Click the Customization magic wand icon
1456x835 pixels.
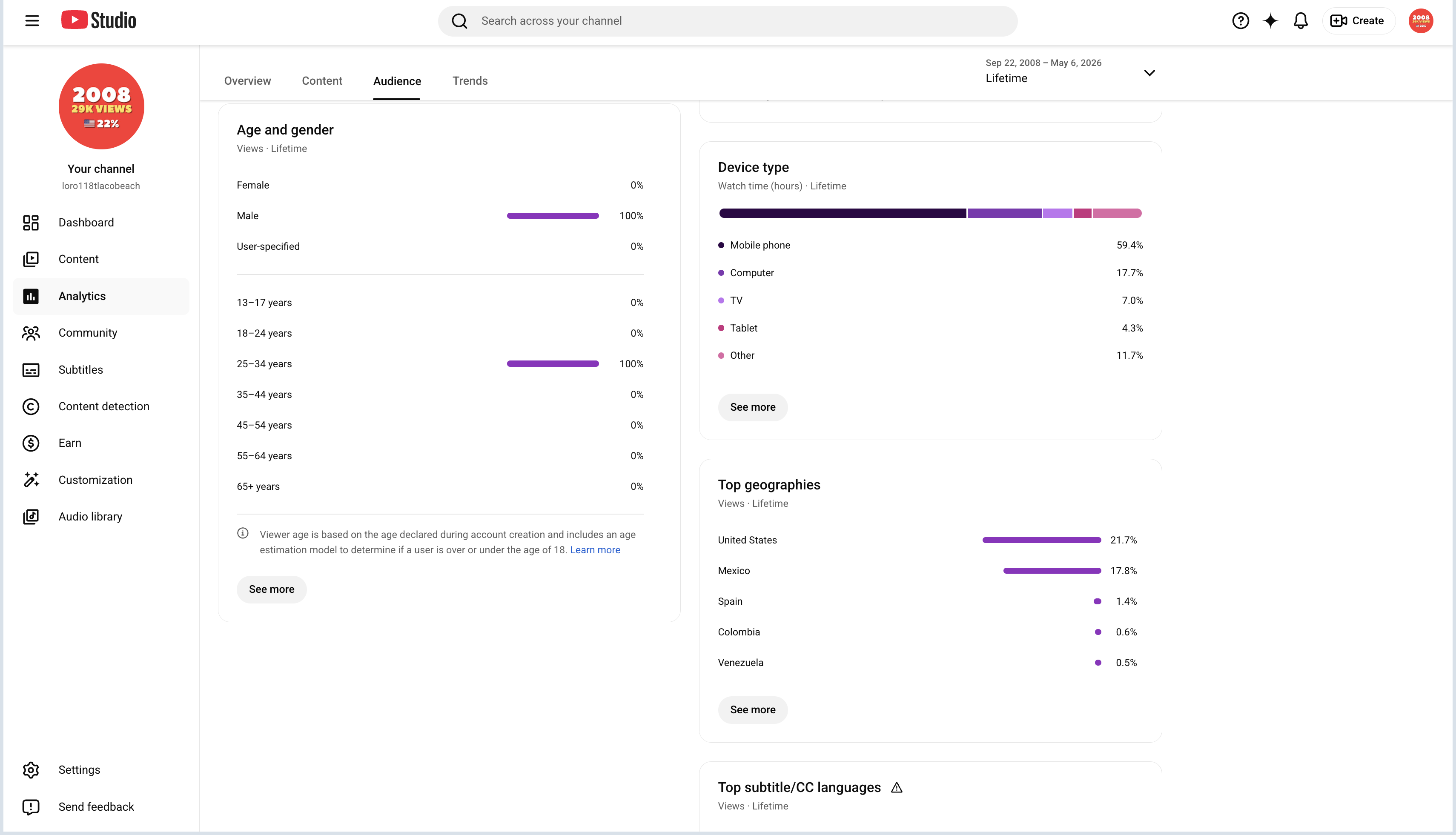31,480
